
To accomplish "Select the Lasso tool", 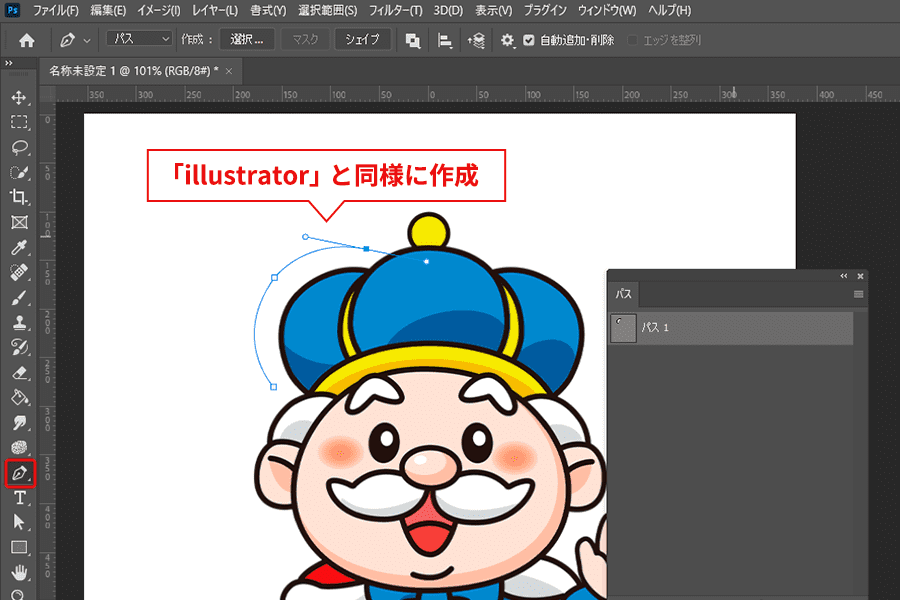I will (19, 148).
